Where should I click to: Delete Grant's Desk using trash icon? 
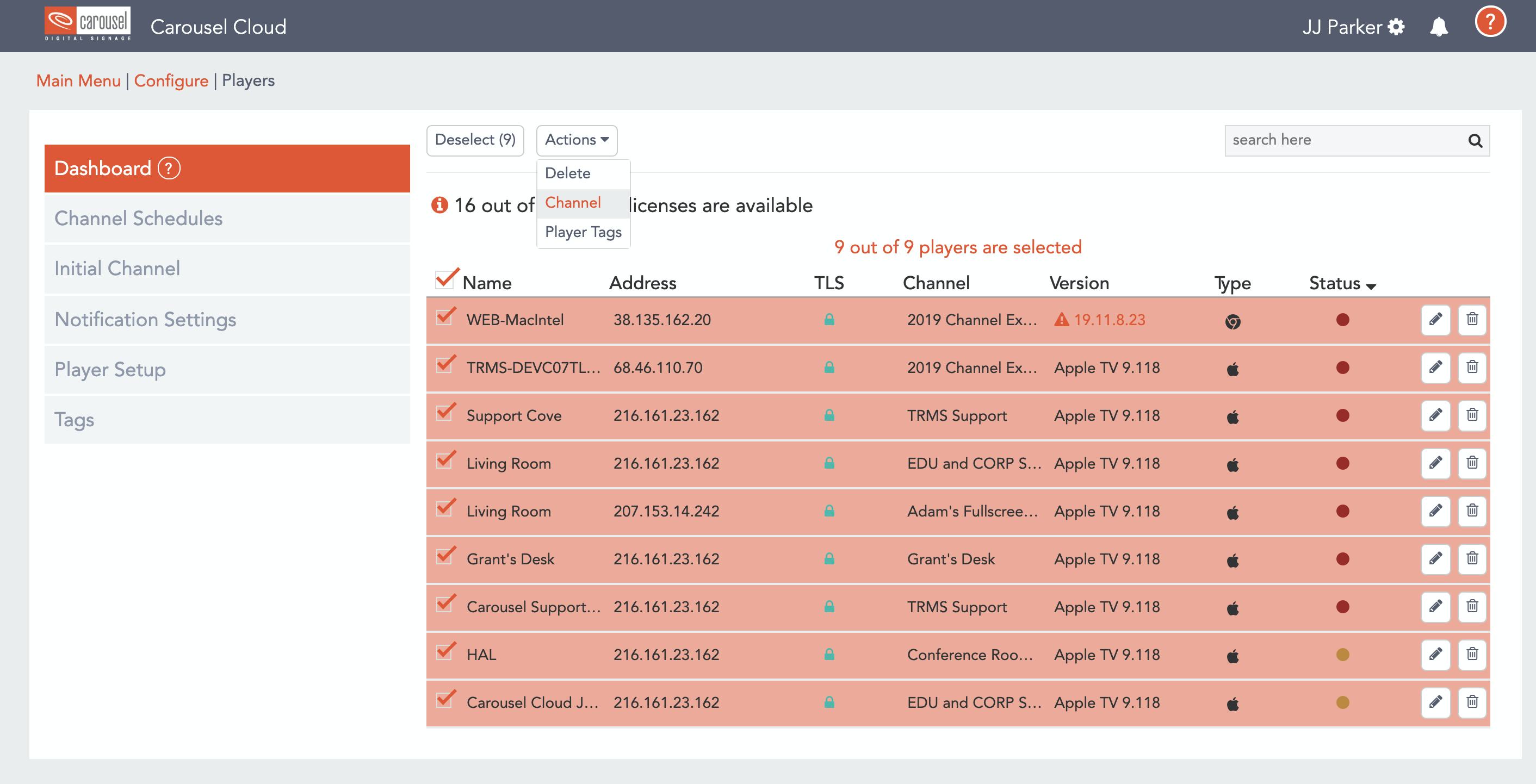(x=1472, y=558)
